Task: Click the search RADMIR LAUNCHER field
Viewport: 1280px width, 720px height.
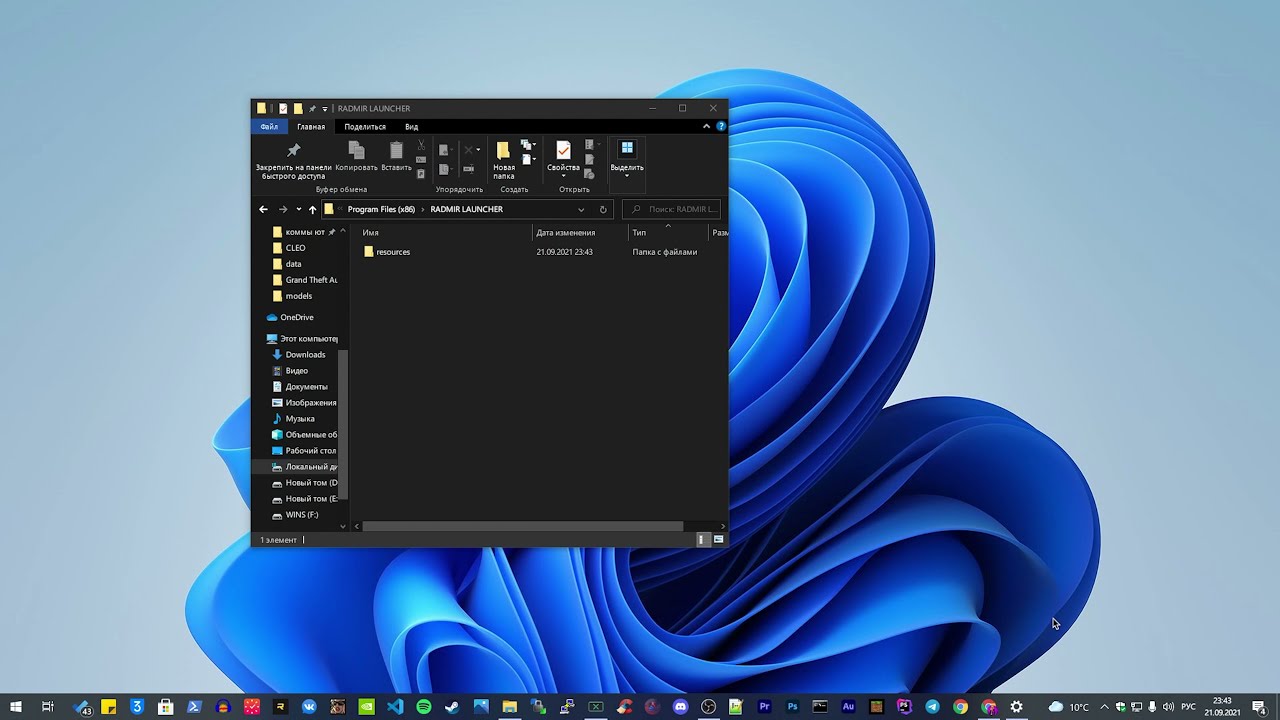Action: (671, 209)
